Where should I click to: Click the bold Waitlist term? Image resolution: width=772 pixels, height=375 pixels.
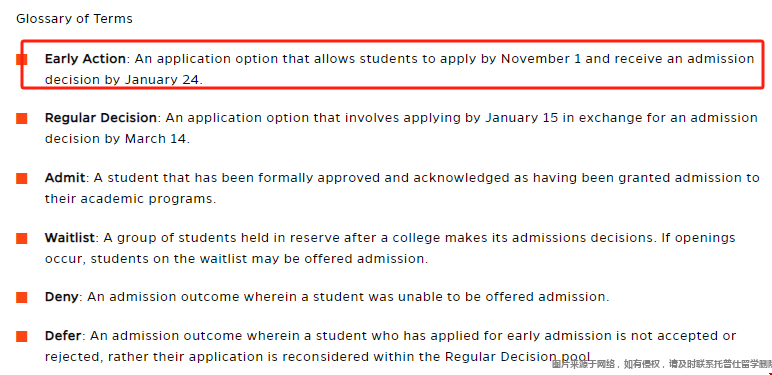pyautogui.click(x=69, y=238)
